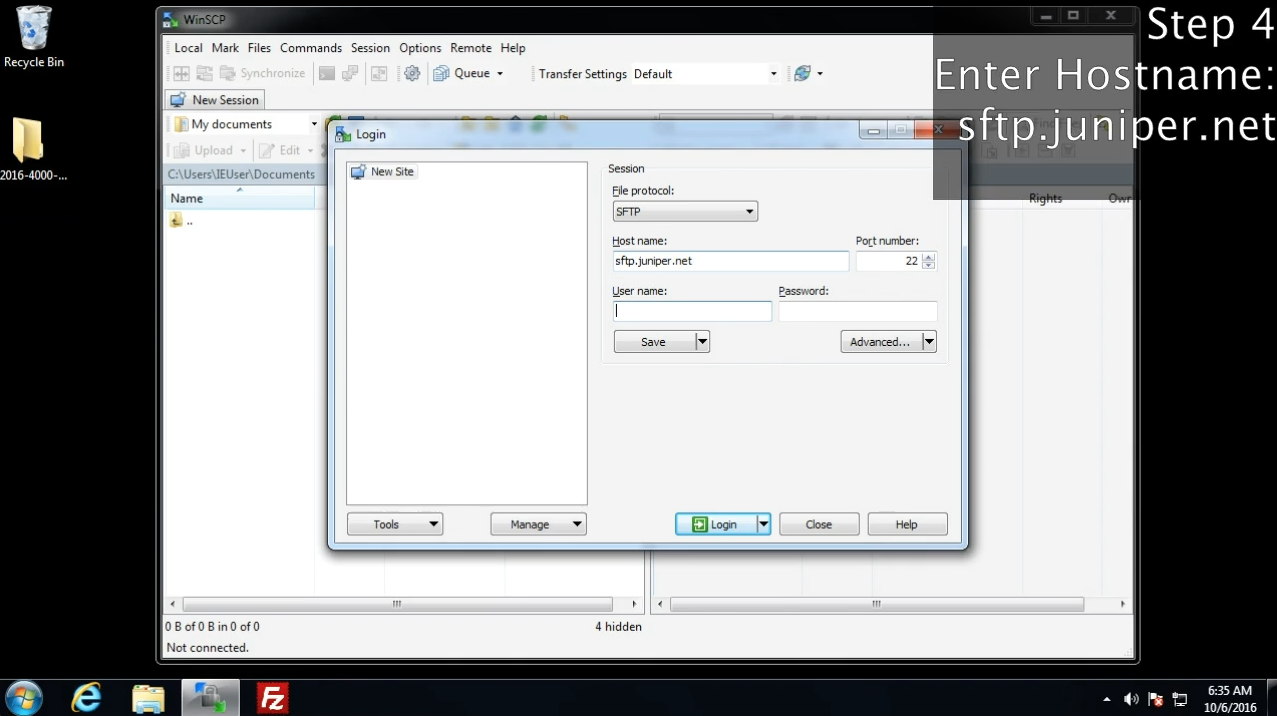Open the Remote menu
1277x716 pixels.
point(471,47)
